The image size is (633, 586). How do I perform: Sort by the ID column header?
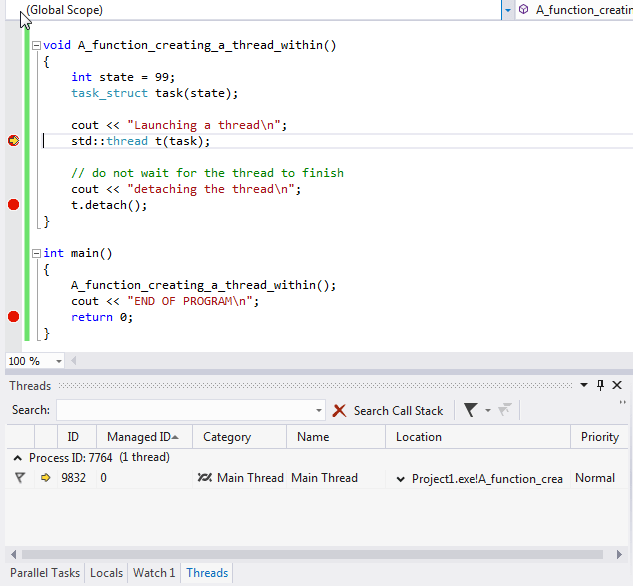pos(77,437)
